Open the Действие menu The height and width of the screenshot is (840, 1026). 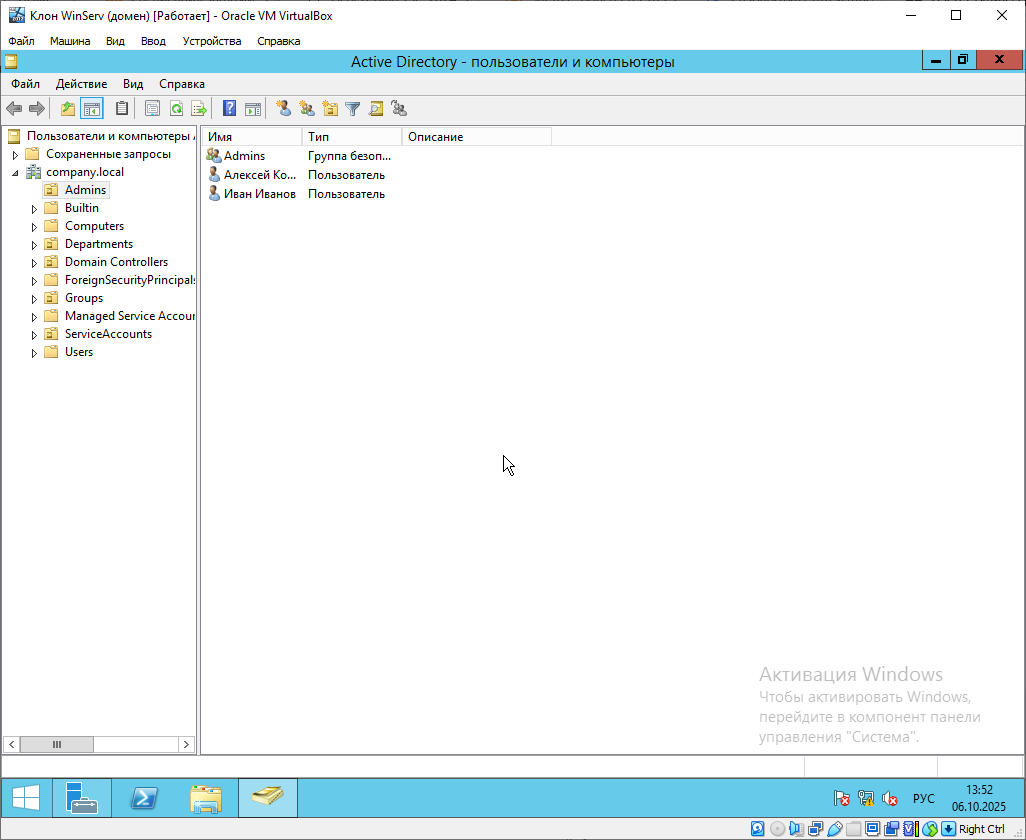(x=81, y=84)
